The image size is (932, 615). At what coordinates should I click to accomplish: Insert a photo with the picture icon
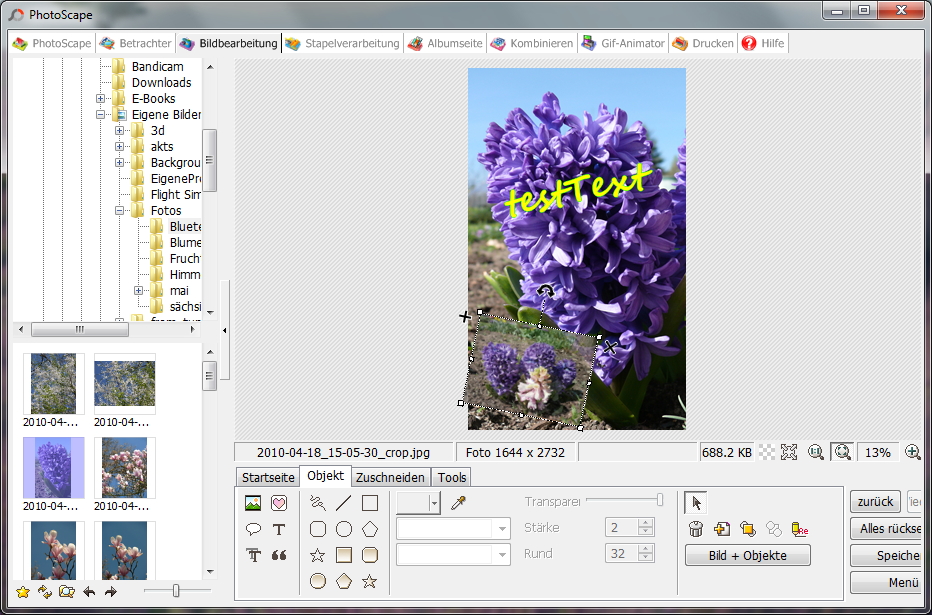pos(253,503)
